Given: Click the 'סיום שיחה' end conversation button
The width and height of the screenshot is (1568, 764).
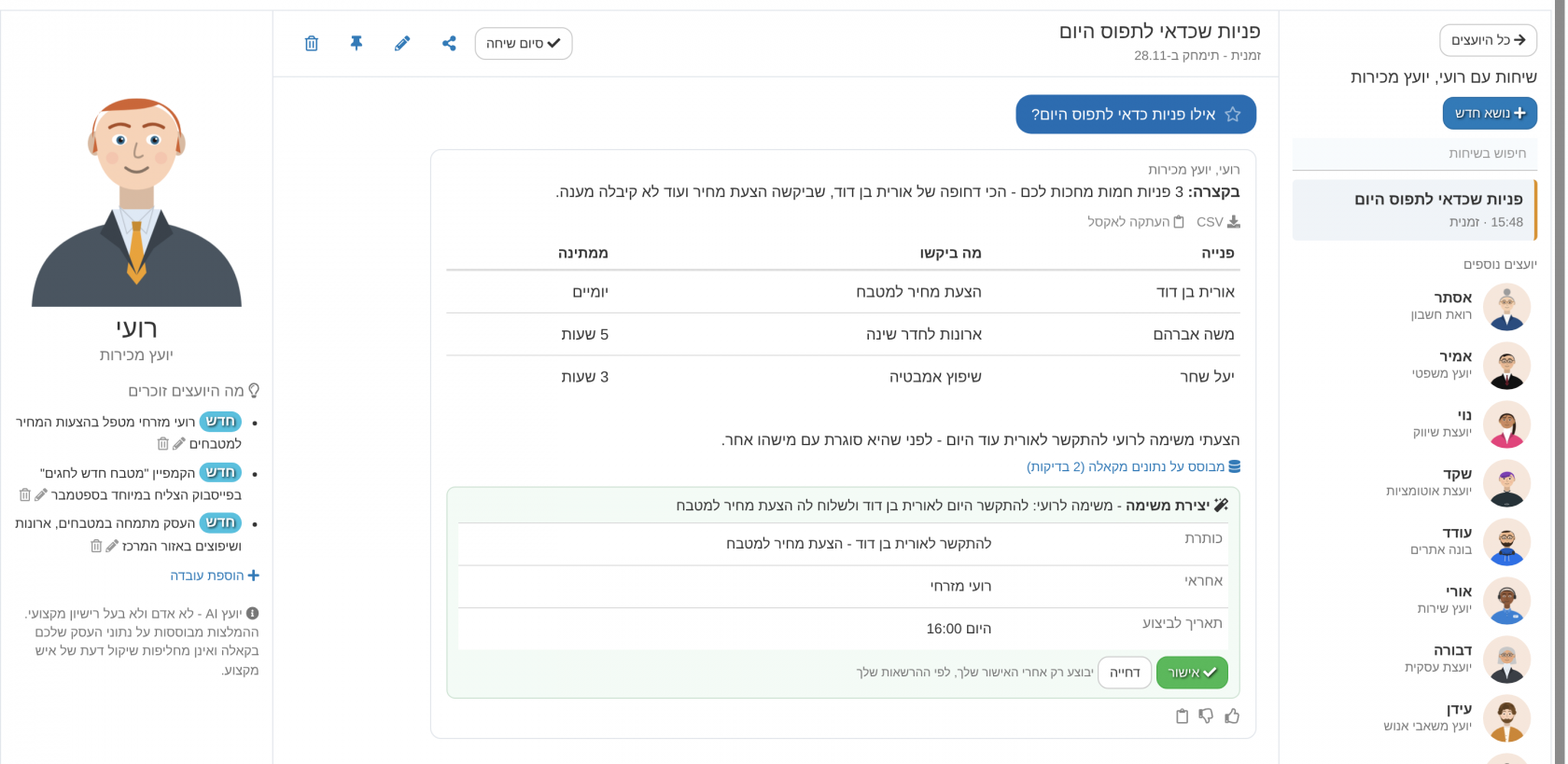Looking at the screenshot, I should click(x=524, y=43).
